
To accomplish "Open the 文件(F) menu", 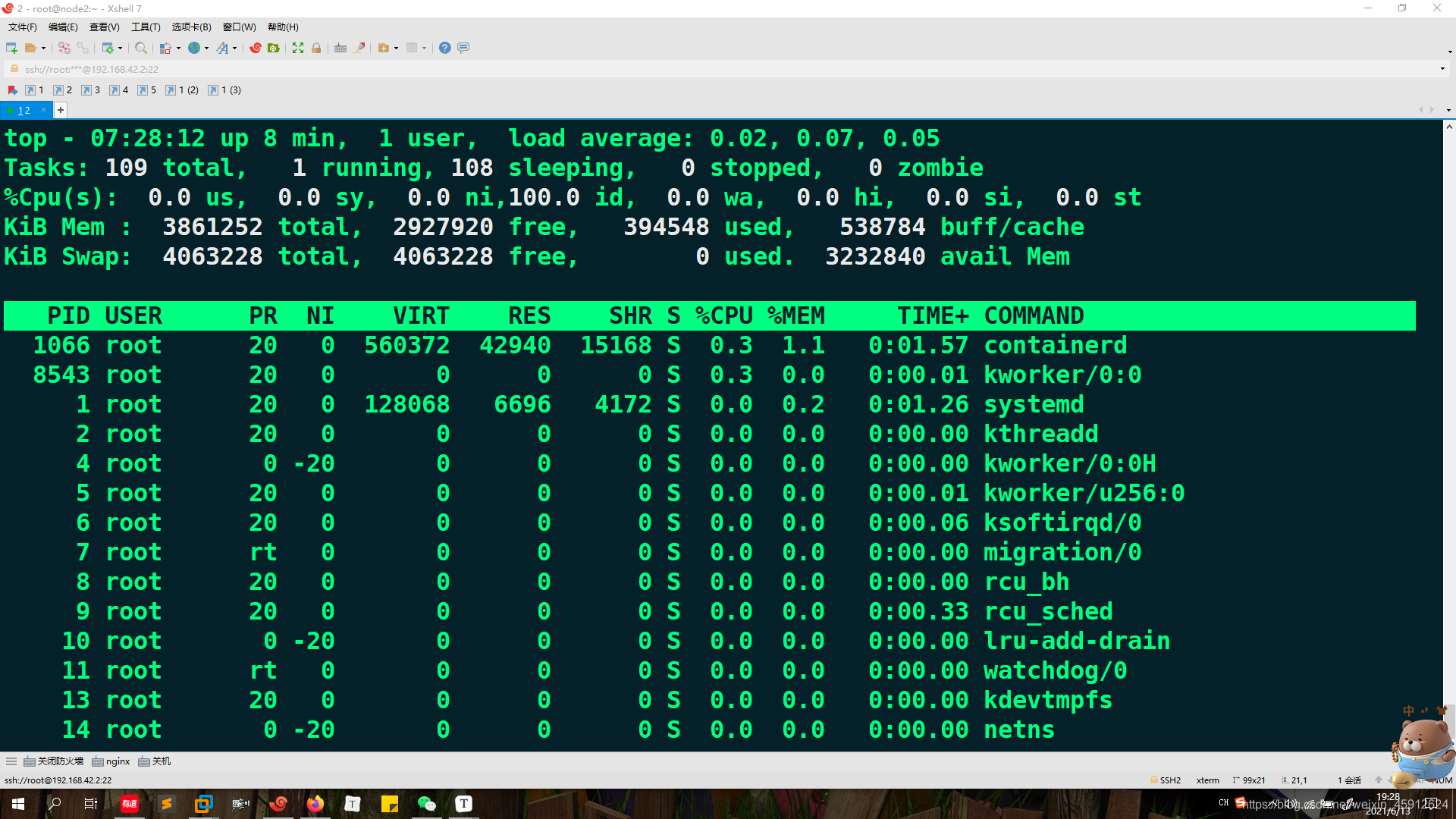I will [23, 27].
